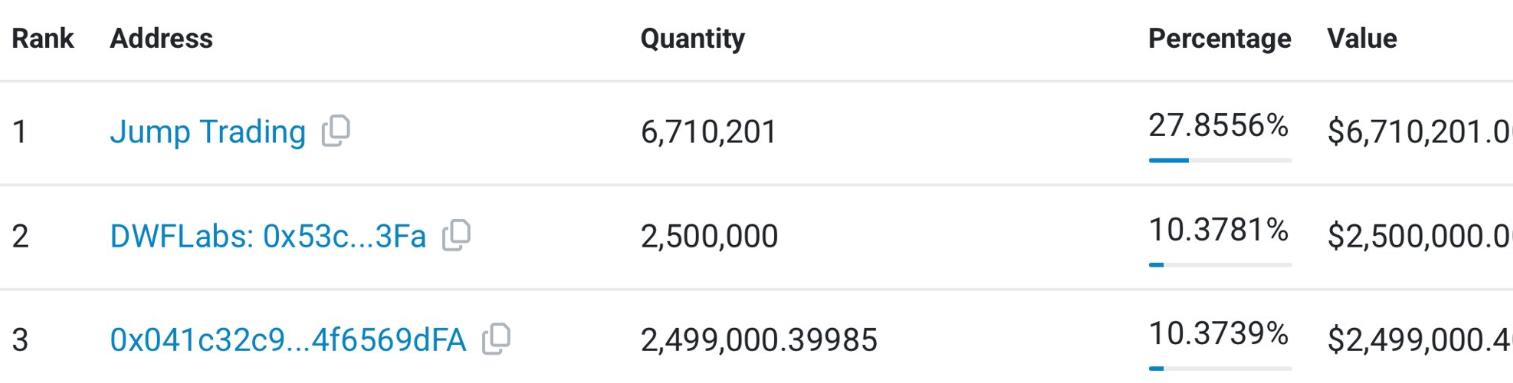Click the $6,710,201 value cell
The image size is (1513, 383).
pos(1420,132)
